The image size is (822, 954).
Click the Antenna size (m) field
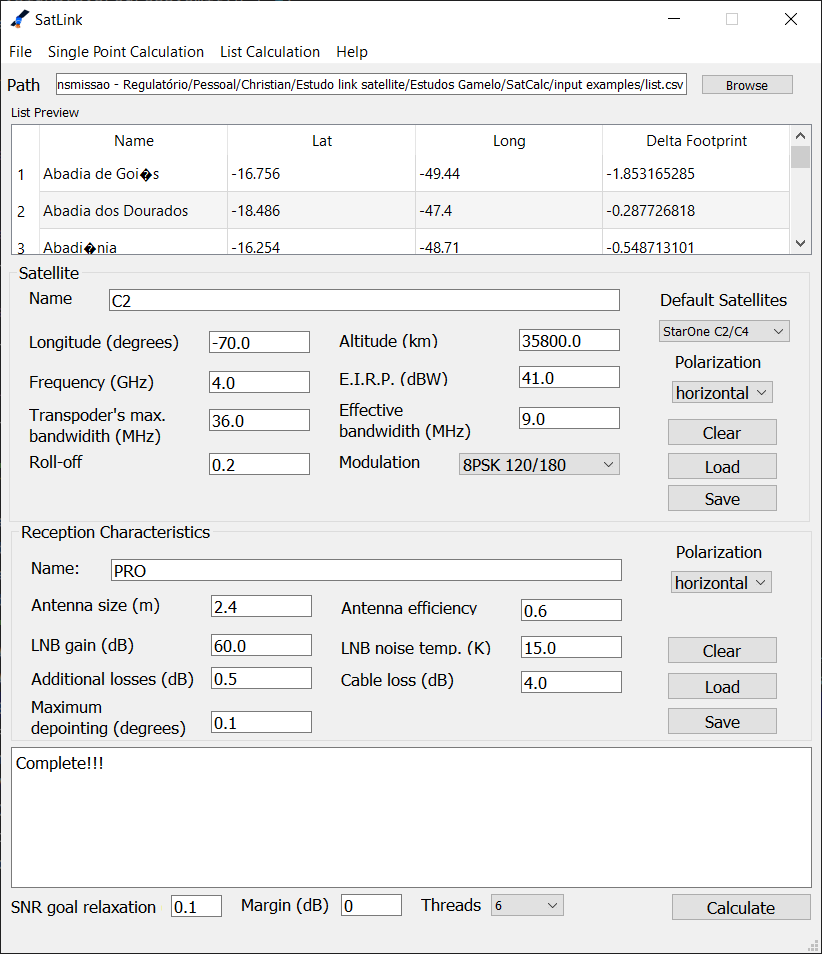click(261, 607)
